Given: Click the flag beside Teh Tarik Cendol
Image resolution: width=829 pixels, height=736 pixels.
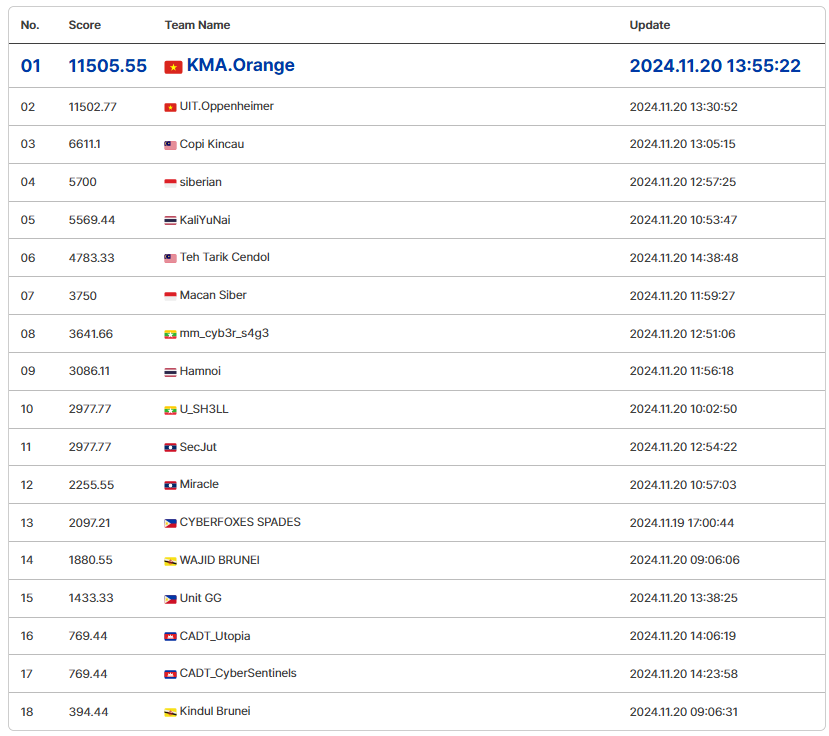Looking at the screenshot, I should pyautogui.click(x=170, y=259).
